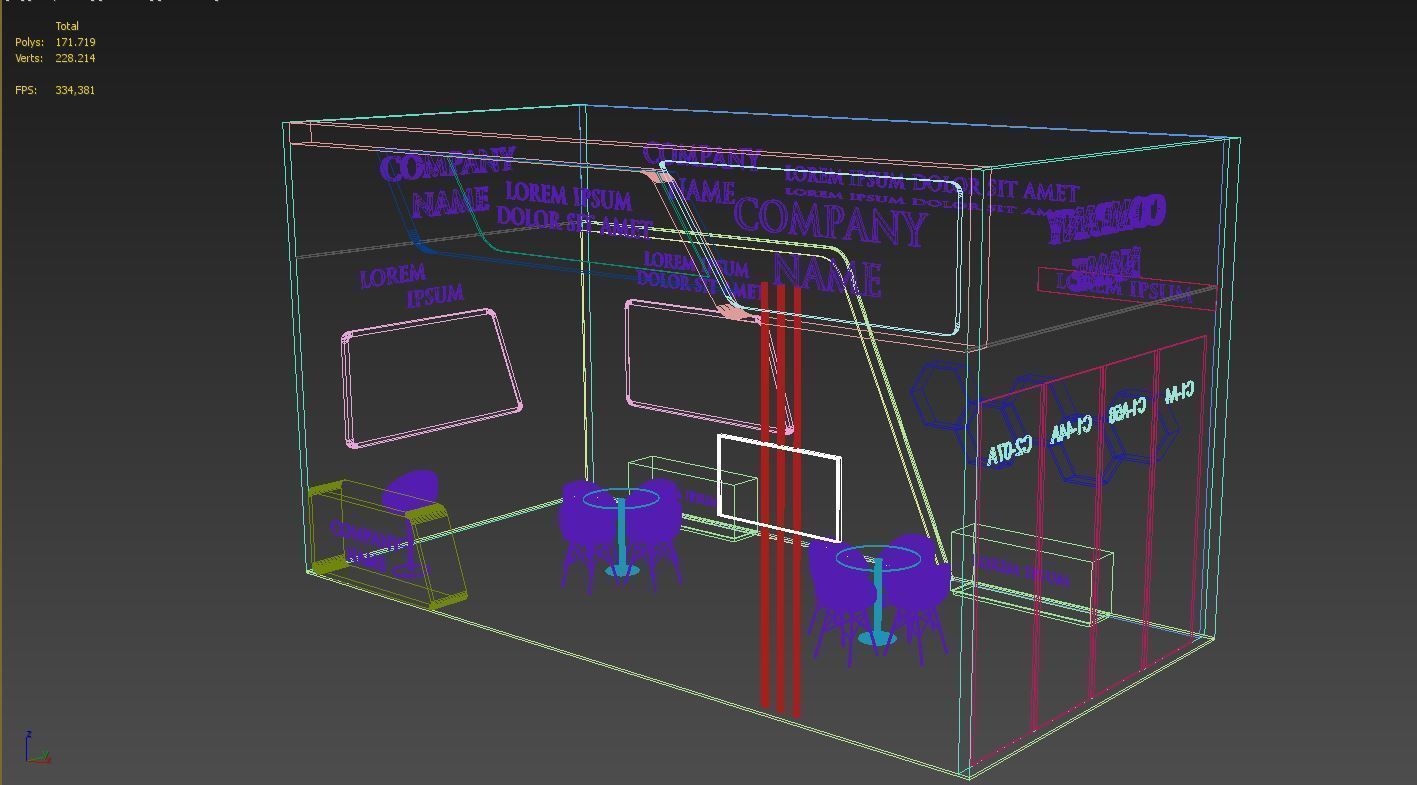Select the large central 'COMPANY' text object
This screenshot has width=1417, height=785.
click(830, 222)
